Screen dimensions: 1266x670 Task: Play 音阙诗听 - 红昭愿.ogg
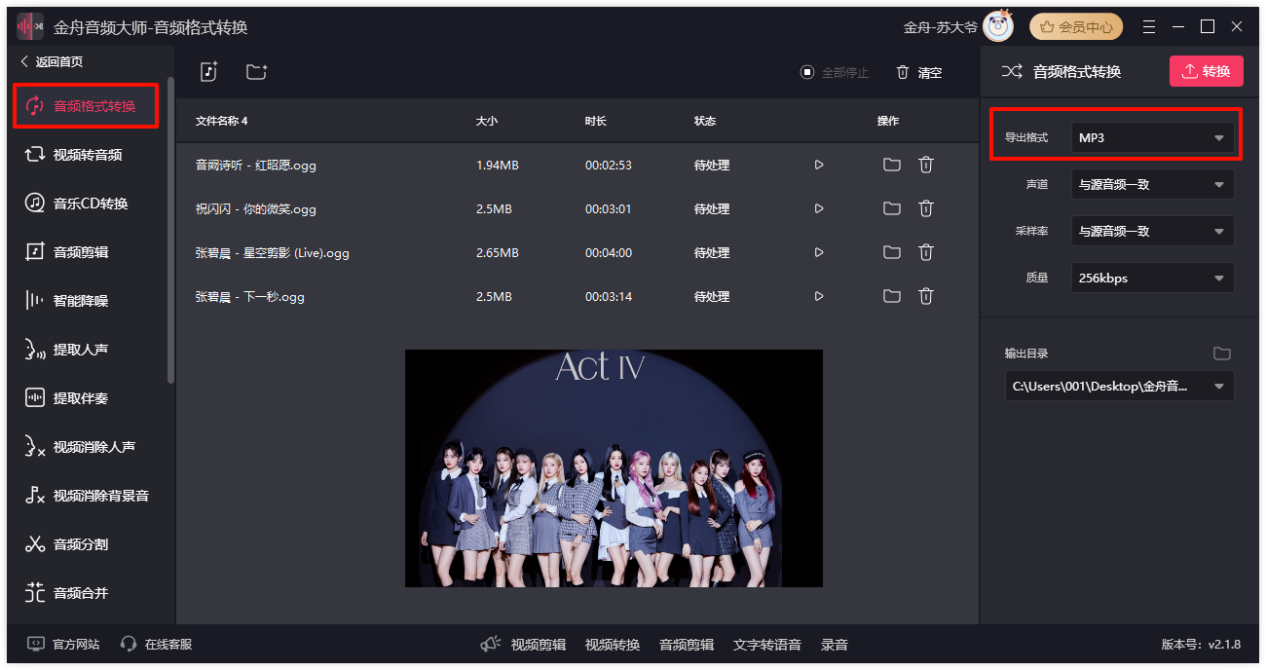coord(819,165)
